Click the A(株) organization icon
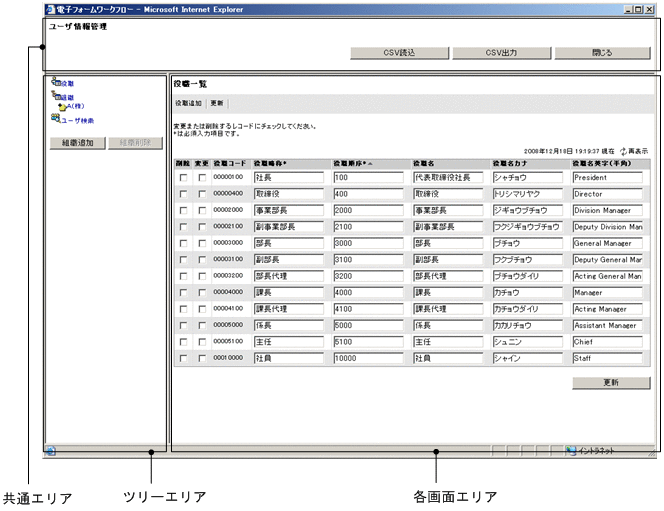The image size is (664, 511). [x=61, y=104]
